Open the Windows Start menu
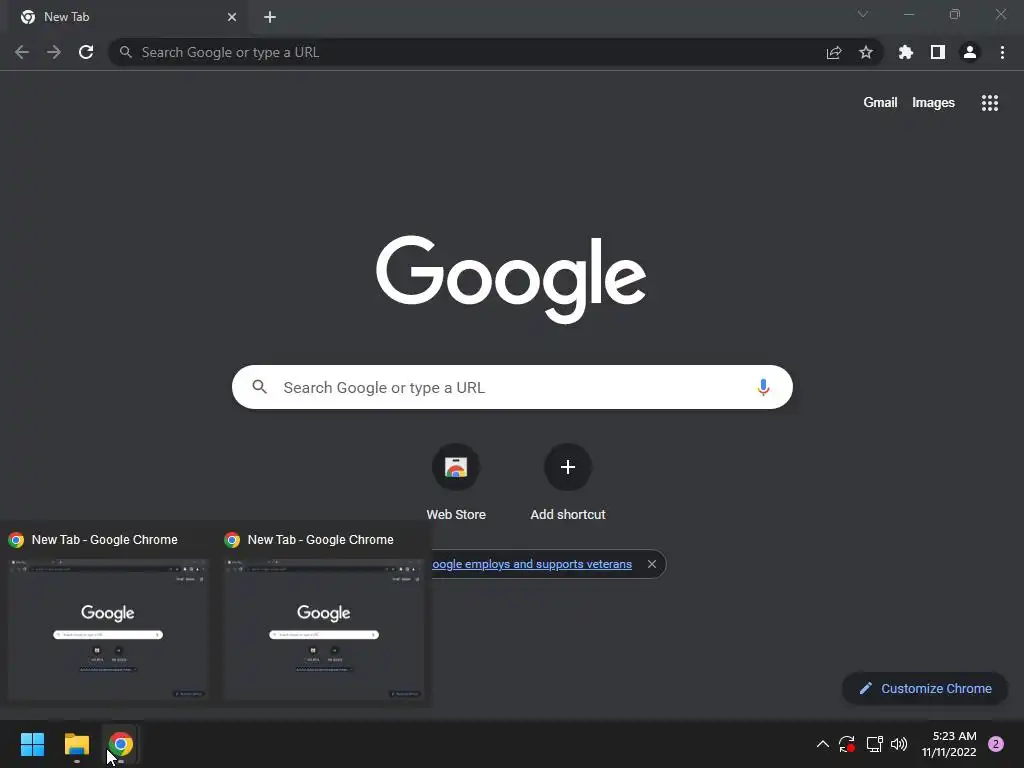 coord(32,744)
